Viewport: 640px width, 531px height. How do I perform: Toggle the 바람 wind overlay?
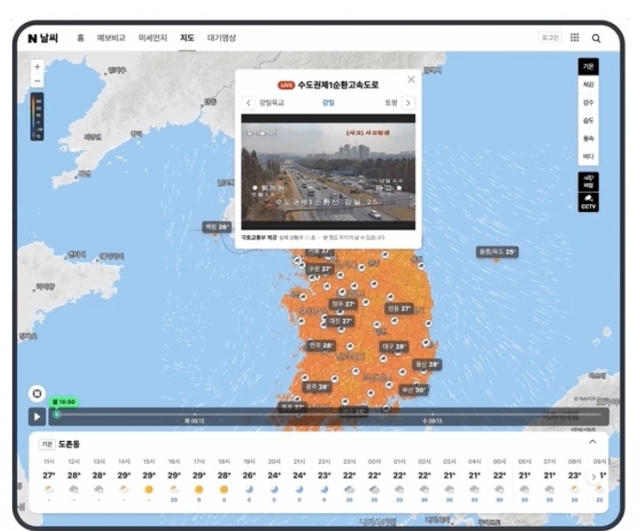click(x=588, y=182)
